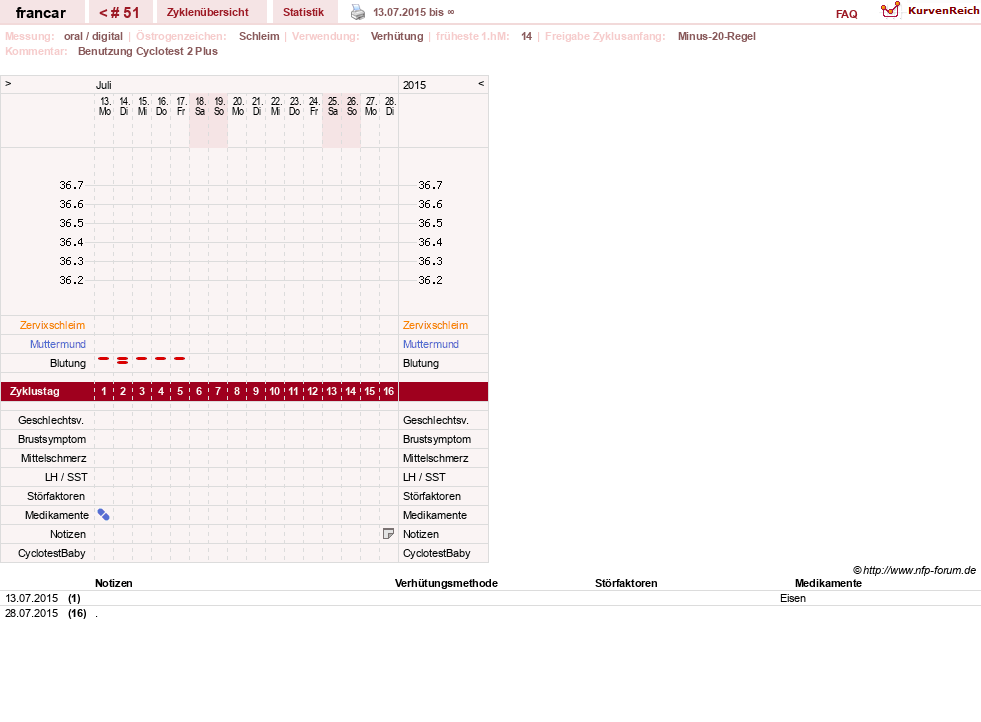
Task: Go to previous cycle via '< # 51'
Action: coord(119,13)
